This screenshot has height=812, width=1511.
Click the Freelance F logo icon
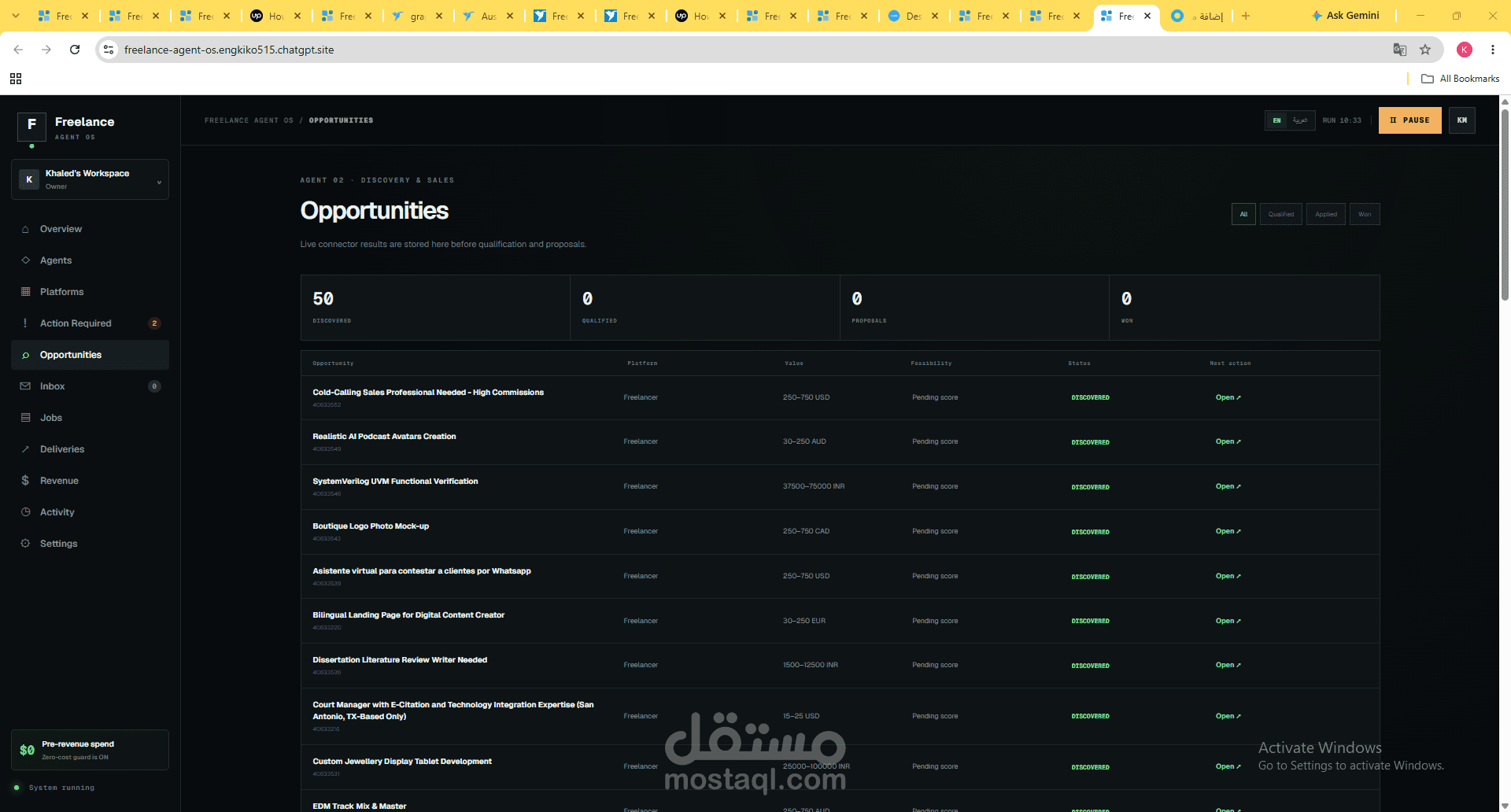tap(31, 125)
